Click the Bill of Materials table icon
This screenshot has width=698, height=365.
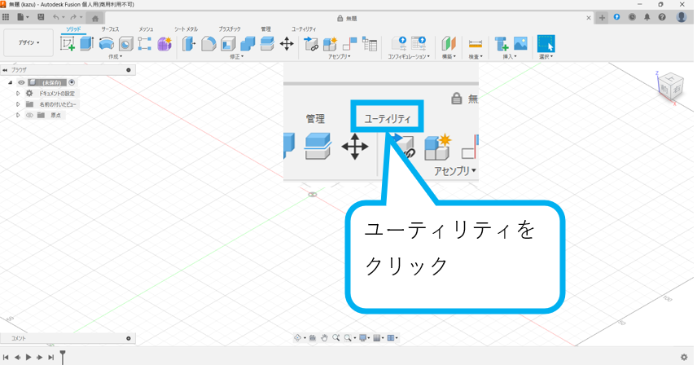(369, 44)
